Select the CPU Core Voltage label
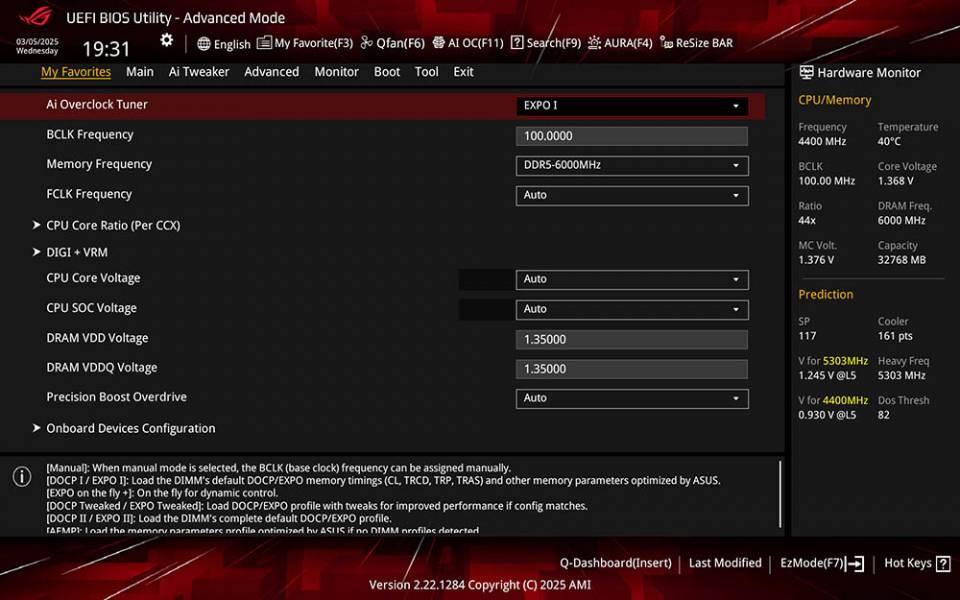Image resolution: width=960 pixels, height=600 pixels. click(93, 278)
